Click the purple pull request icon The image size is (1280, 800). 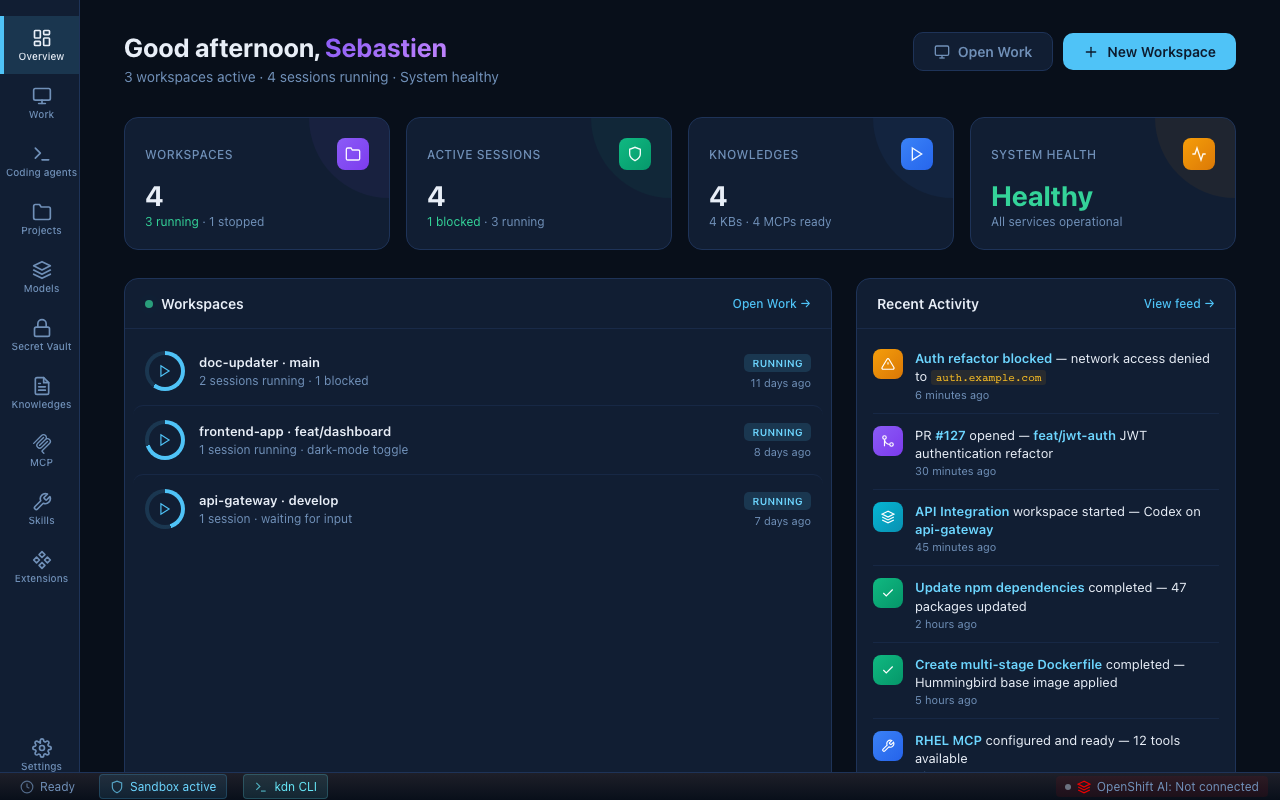tap(888, 441)
